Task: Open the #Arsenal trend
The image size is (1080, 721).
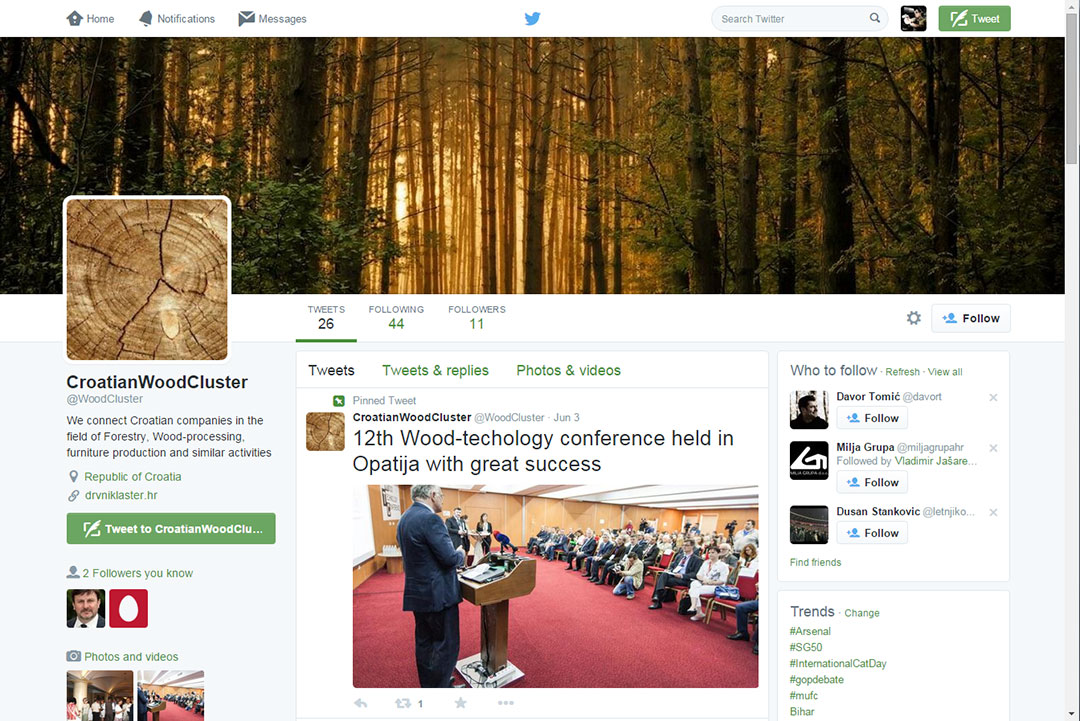Action: coord(810,631)
